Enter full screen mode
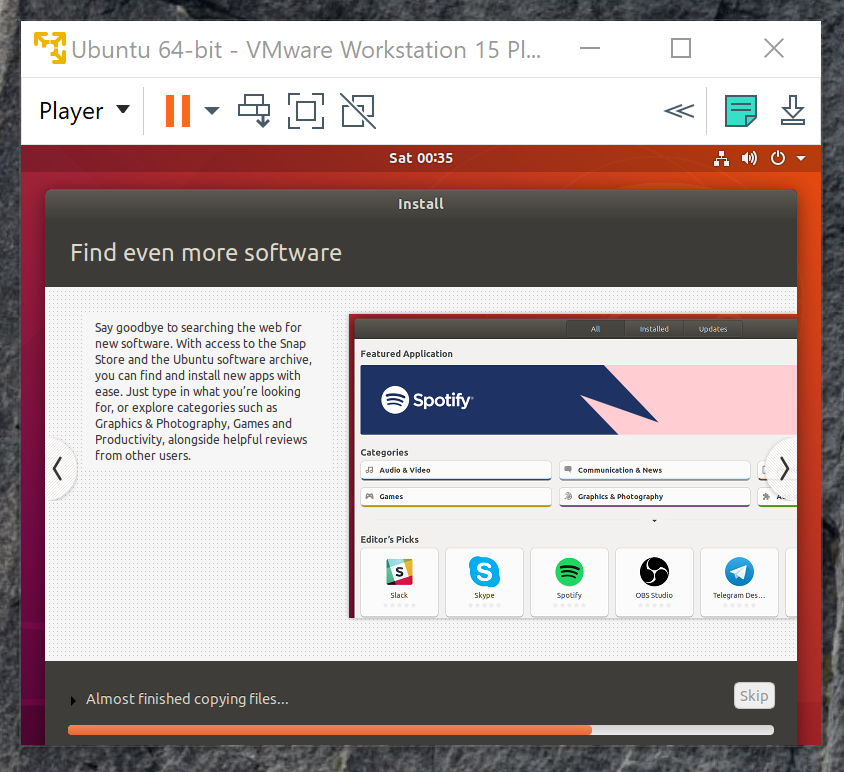Viewport: 844px width, 772px height. point(306,111)
